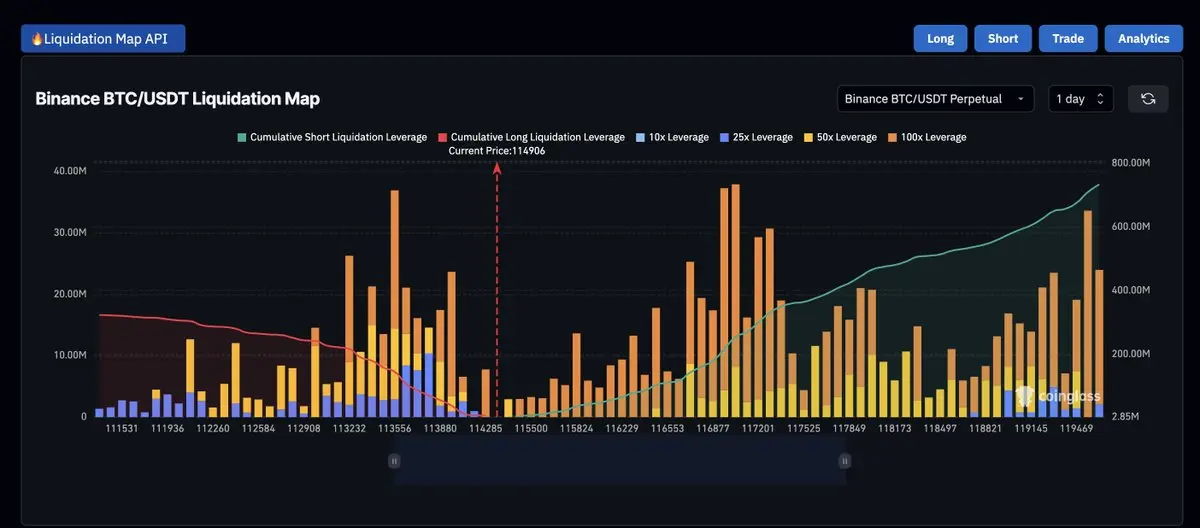This screenshot has height=528, width=1200.
Task: Expand the Binance BTC/USDT Perpetual dropdown
Action: pyautogui.click(x=936, y=98)
